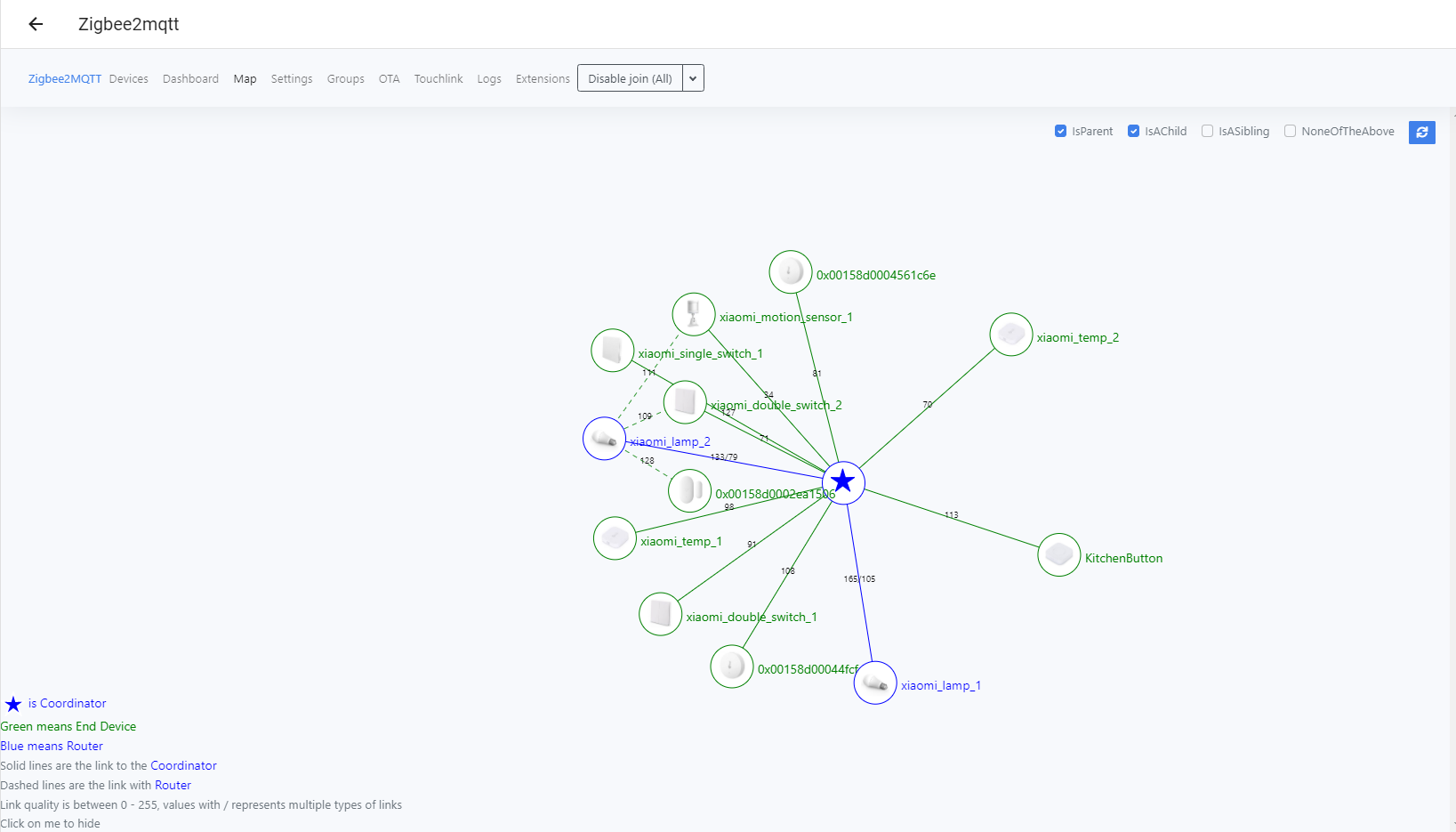Click the coordinator star in the legend
This screenshot has width=1456, height=832.
coord(13,704)
